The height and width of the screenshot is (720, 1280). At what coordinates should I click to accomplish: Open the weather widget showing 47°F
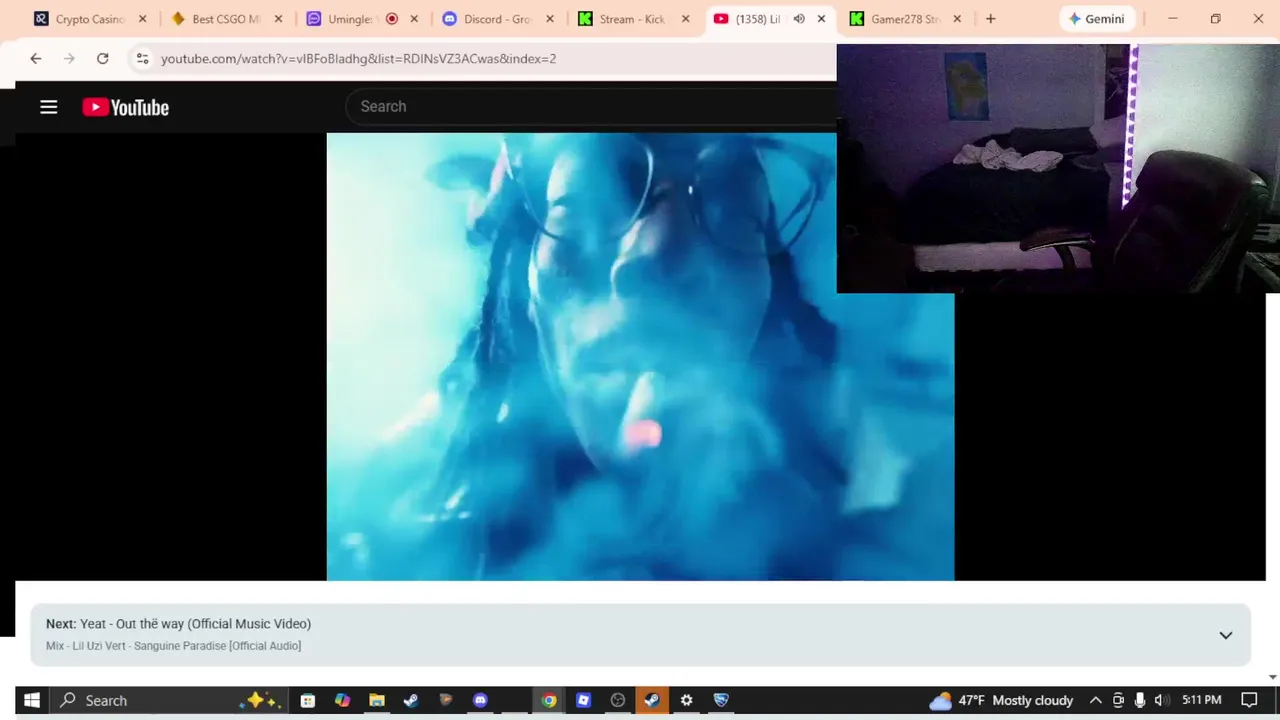[1001, 700]
